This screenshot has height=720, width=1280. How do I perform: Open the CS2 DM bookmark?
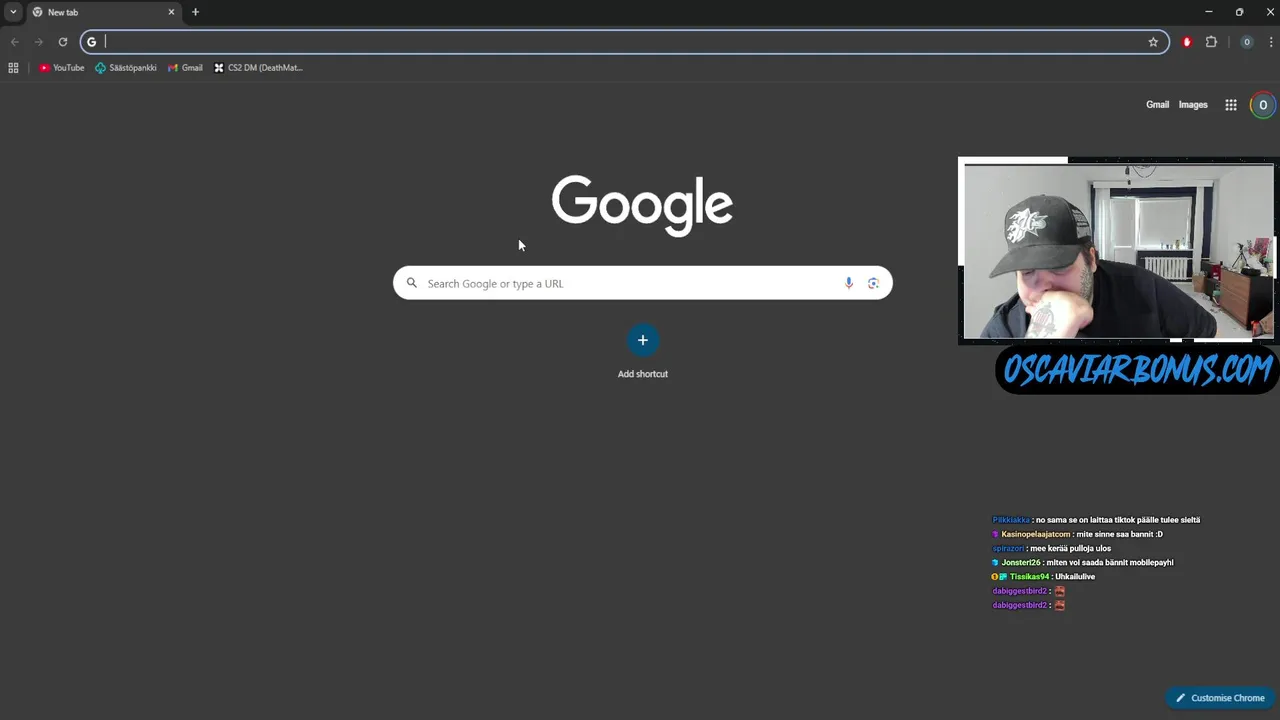pos(258,68)
